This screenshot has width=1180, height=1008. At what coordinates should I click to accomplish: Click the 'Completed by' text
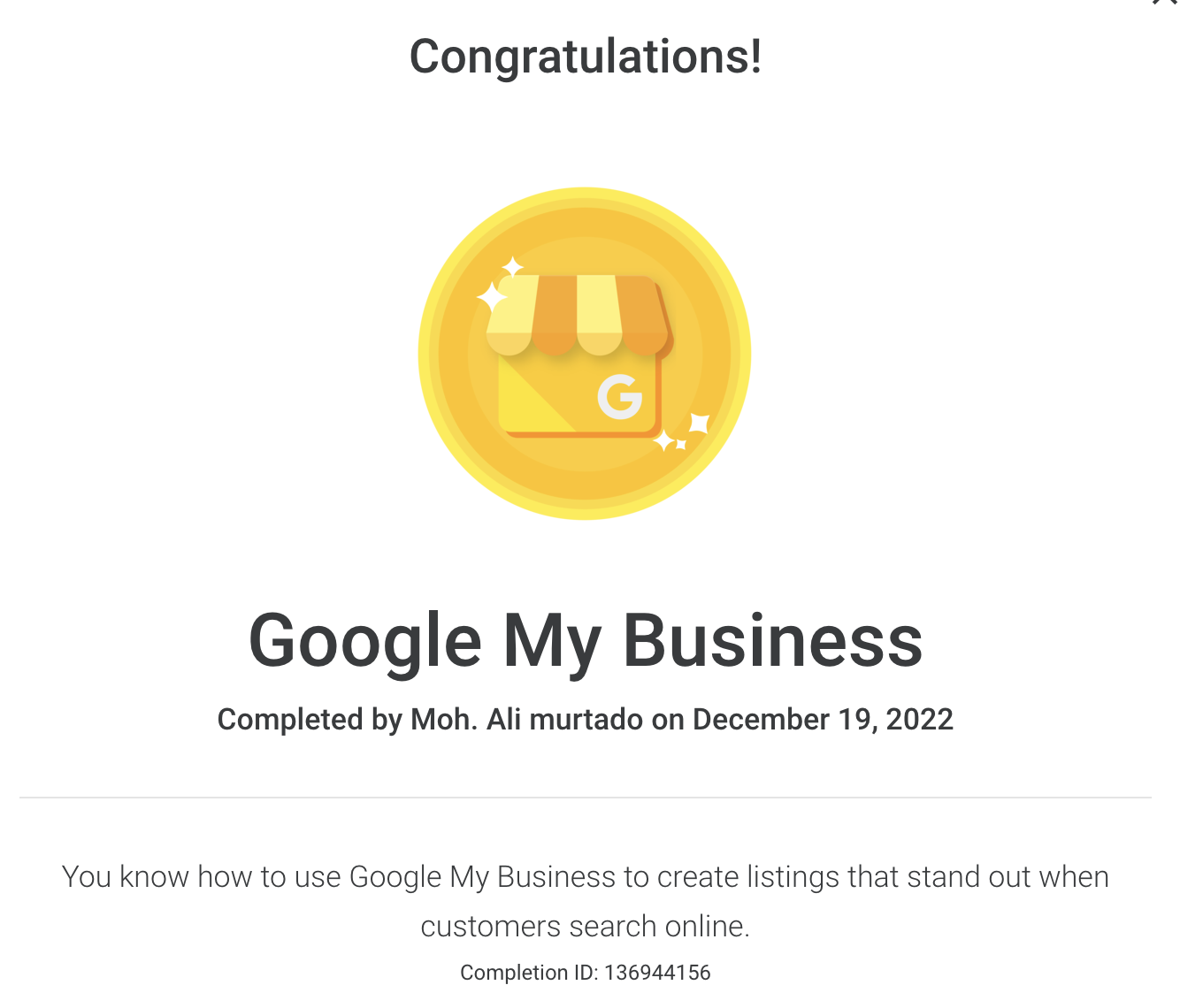(x=310, y=720)
